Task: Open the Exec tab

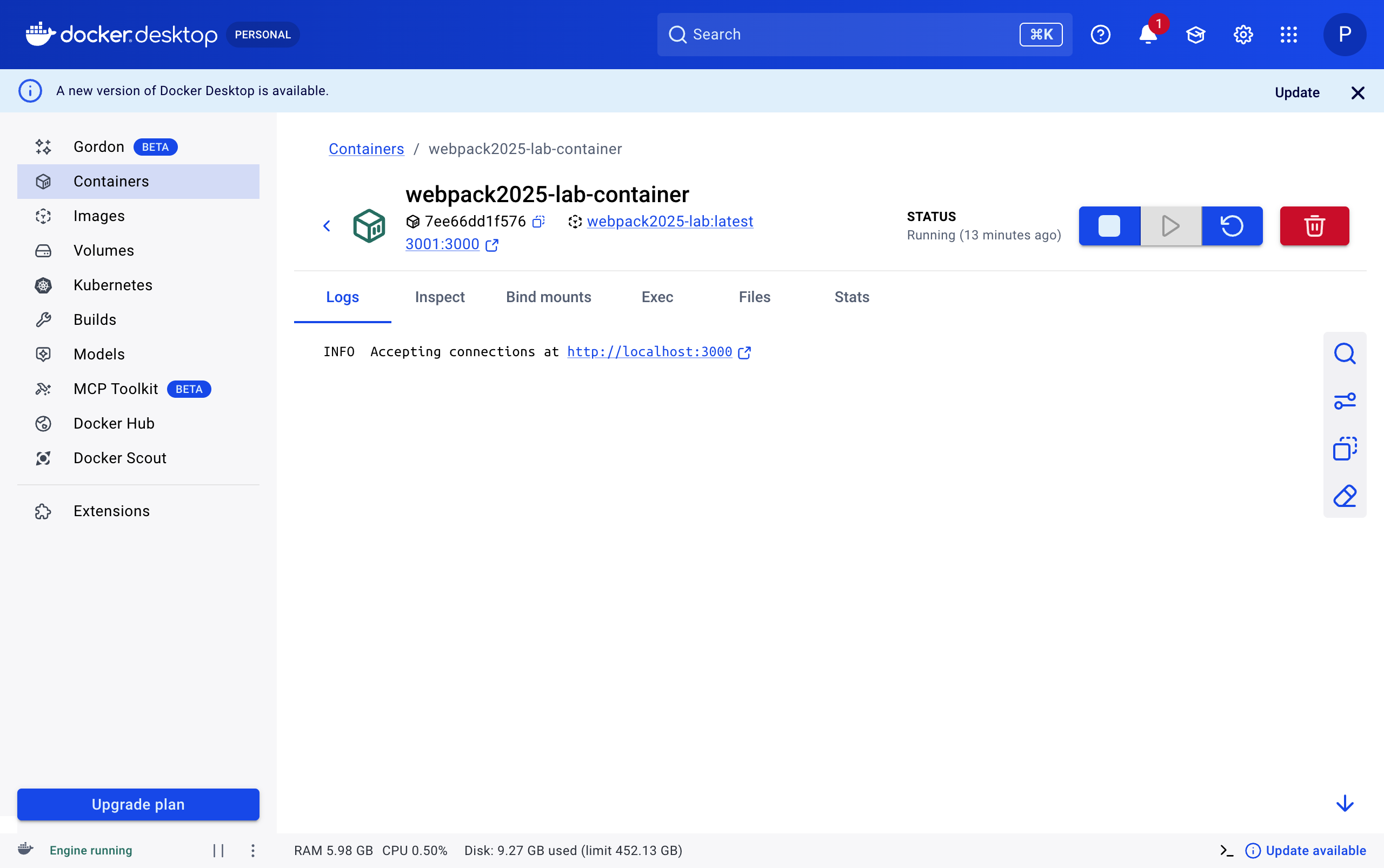Action: tap(657, 297)
